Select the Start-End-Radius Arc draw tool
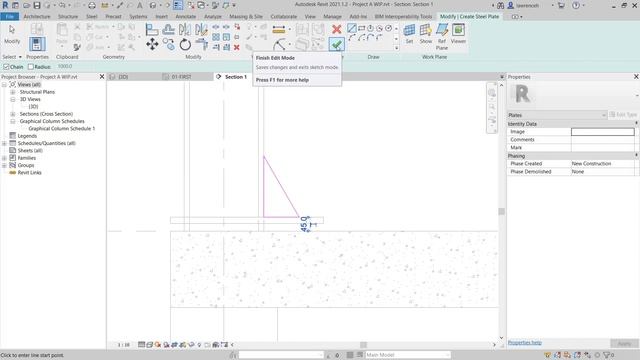Screen dimensions: 640x360 pyautogui.click(x=352, y=38)
